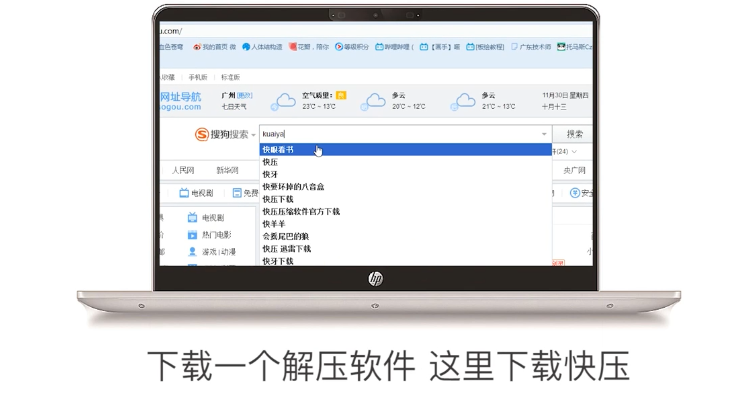Click the 免费 icon in nav bar
Viewport: 740px width, 394px height.
237,193
